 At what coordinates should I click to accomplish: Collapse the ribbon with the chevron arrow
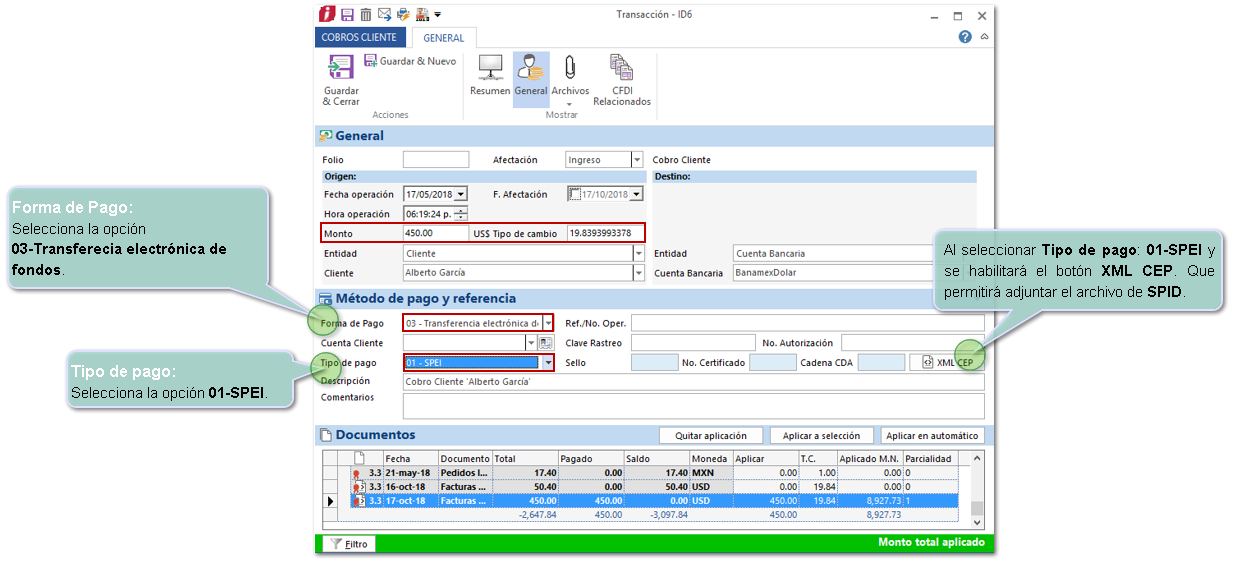coord(984,37)
